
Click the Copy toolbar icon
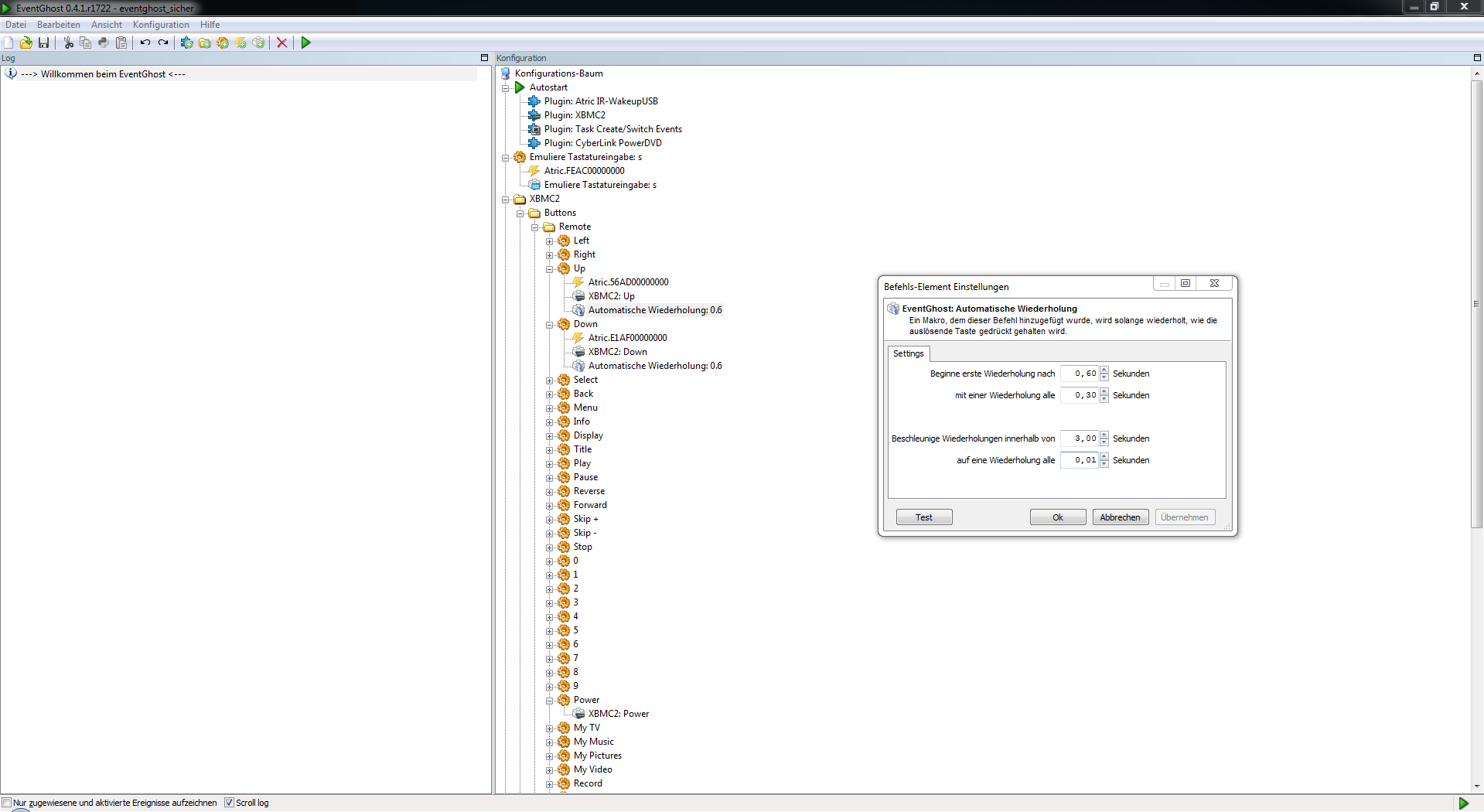[86, 43]
